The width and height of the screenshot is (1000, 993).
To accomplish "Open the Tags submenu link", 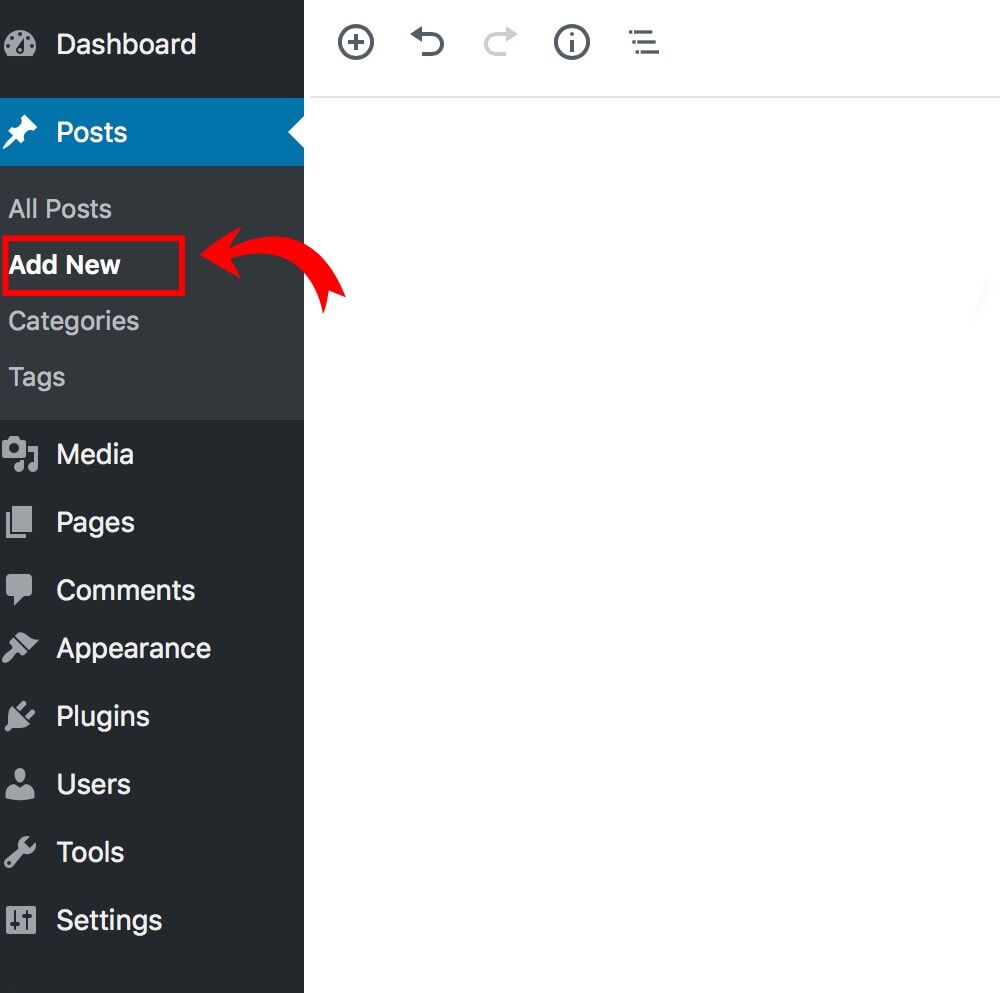I will (37, 377).
